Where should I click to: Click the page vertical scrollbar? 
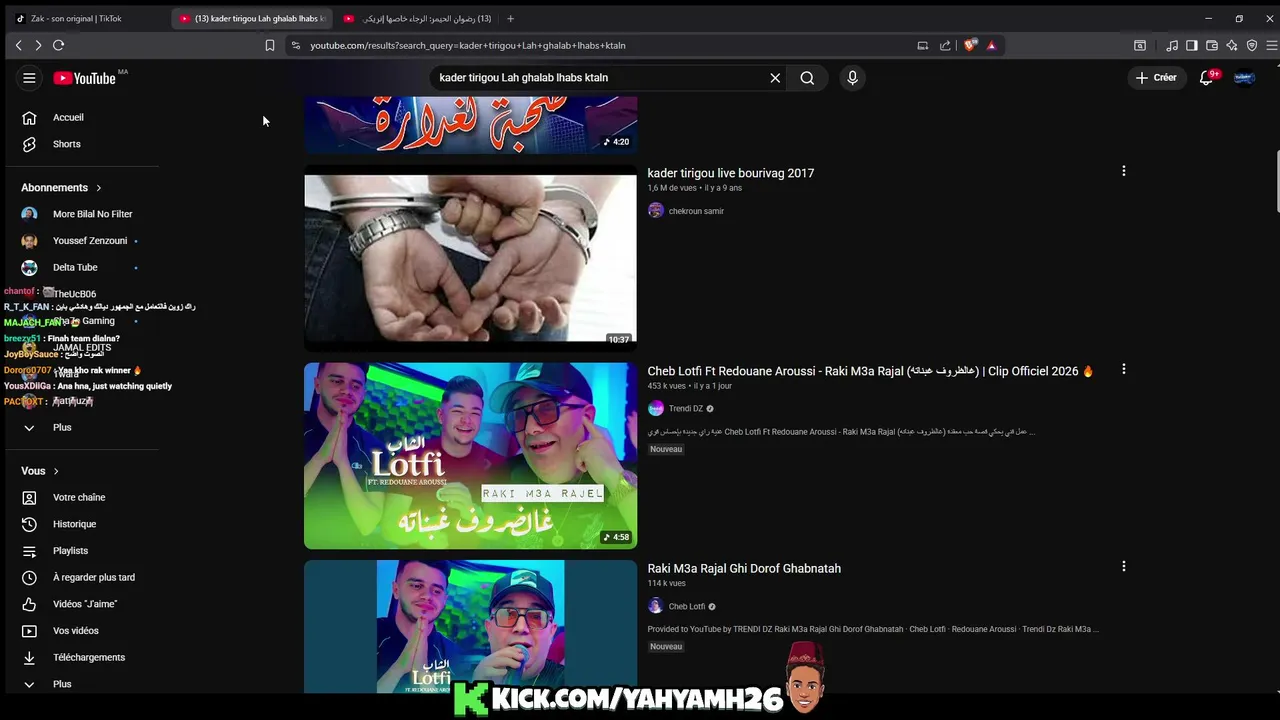click(x=1276, y=180)
